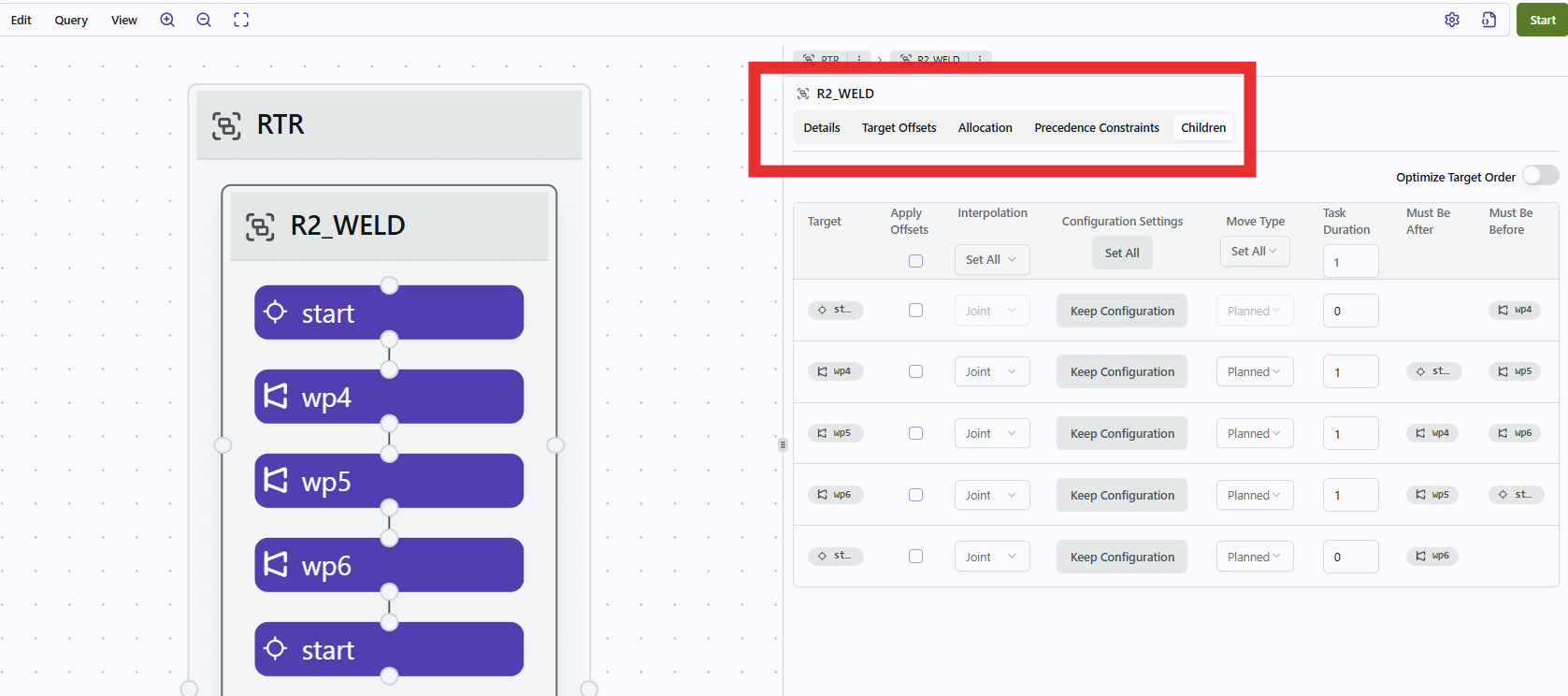Check the header Apply Offsets checkbox
Screen dimensions: 1568x696
915,261
